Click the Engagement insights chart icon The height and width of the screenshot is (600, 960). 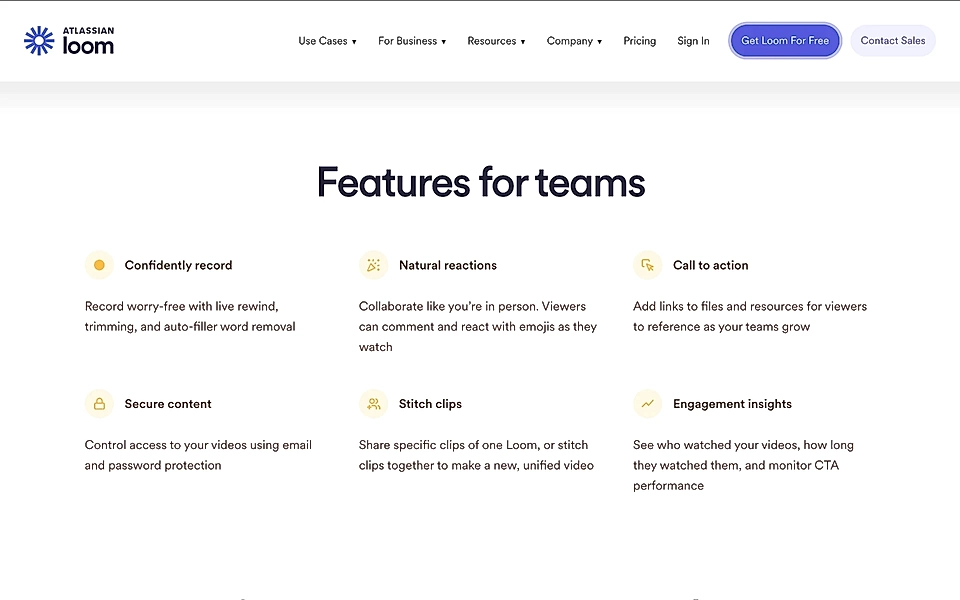pyautogui.click(x=647, y=404)
